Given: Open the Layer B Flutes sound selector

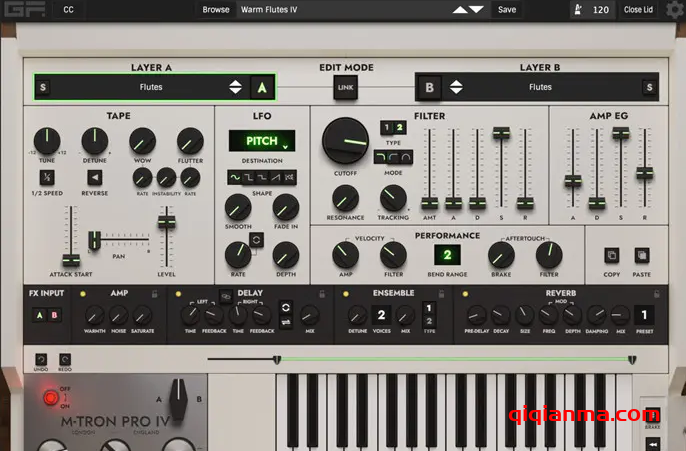Looking at the screenshot, I should [x=540, y=87].
